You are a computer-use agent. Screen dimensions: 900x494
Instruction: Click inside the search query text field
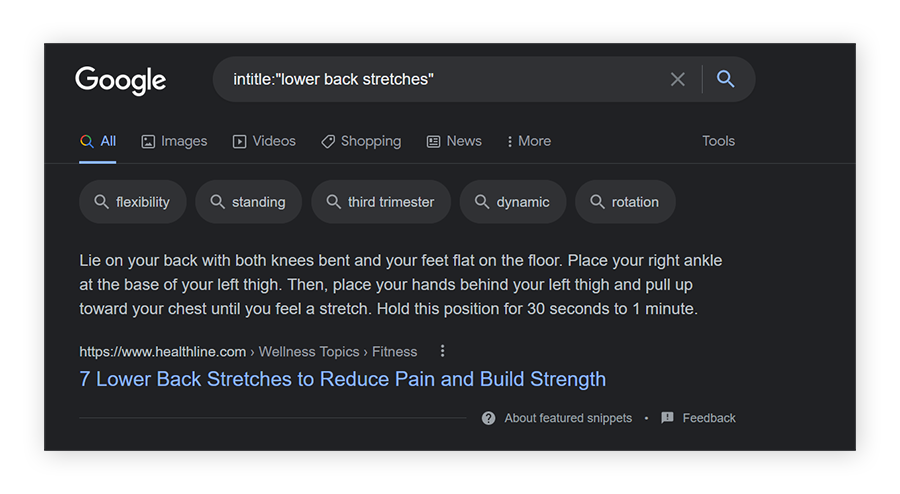coord(440,79)
